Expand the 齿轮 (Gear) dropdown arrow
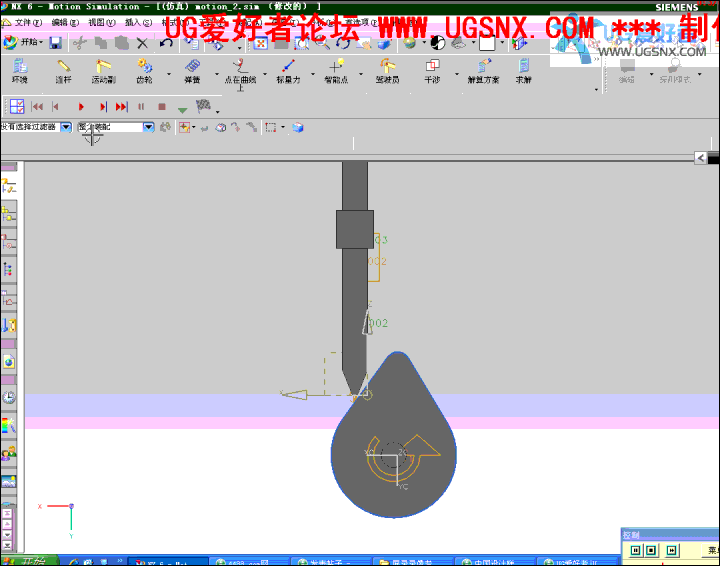Viewport: 720px width, 566px height. tap(169, 73)
